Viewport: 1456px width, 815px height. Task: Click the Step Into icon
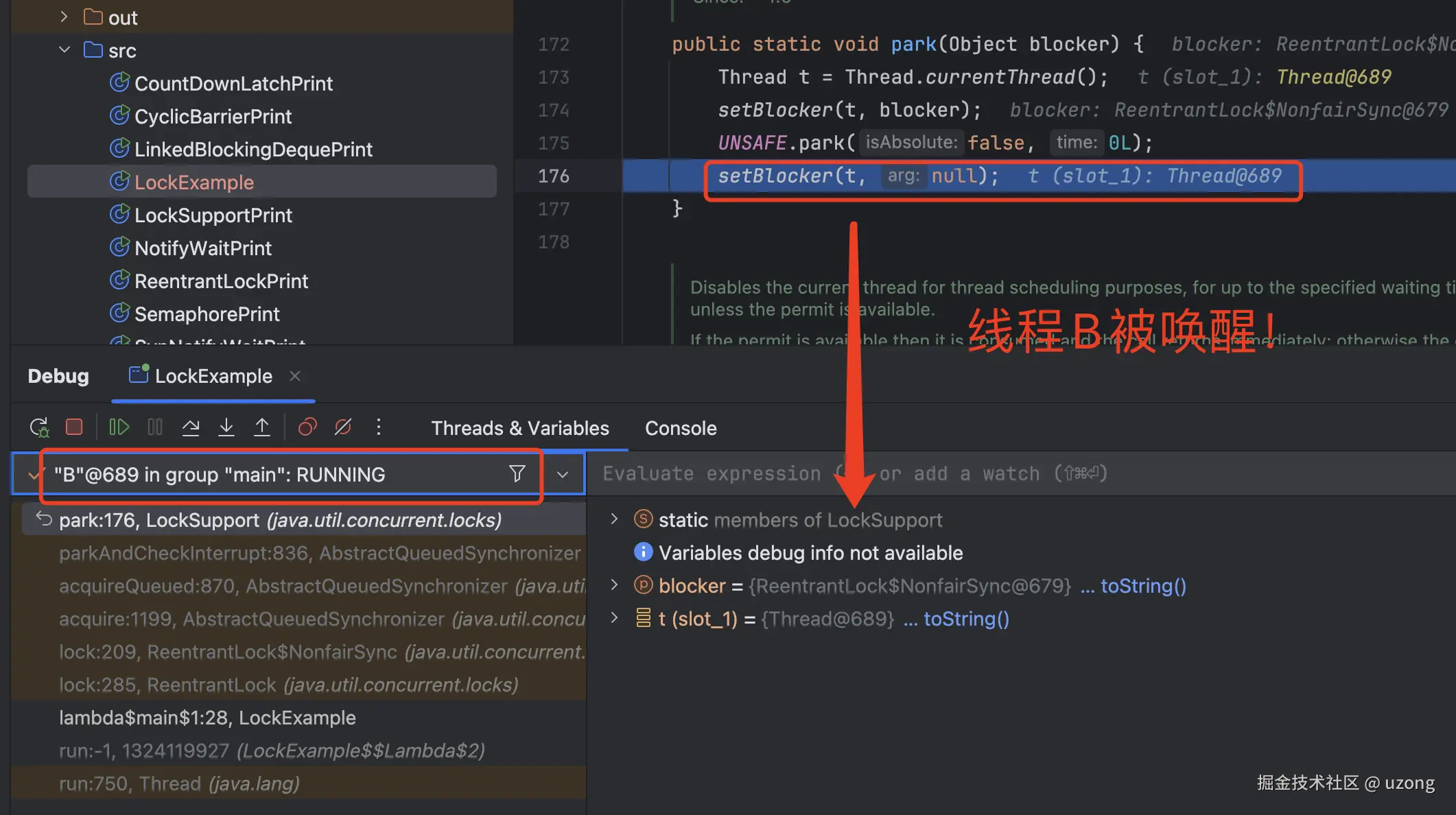[x=226, y=427]
